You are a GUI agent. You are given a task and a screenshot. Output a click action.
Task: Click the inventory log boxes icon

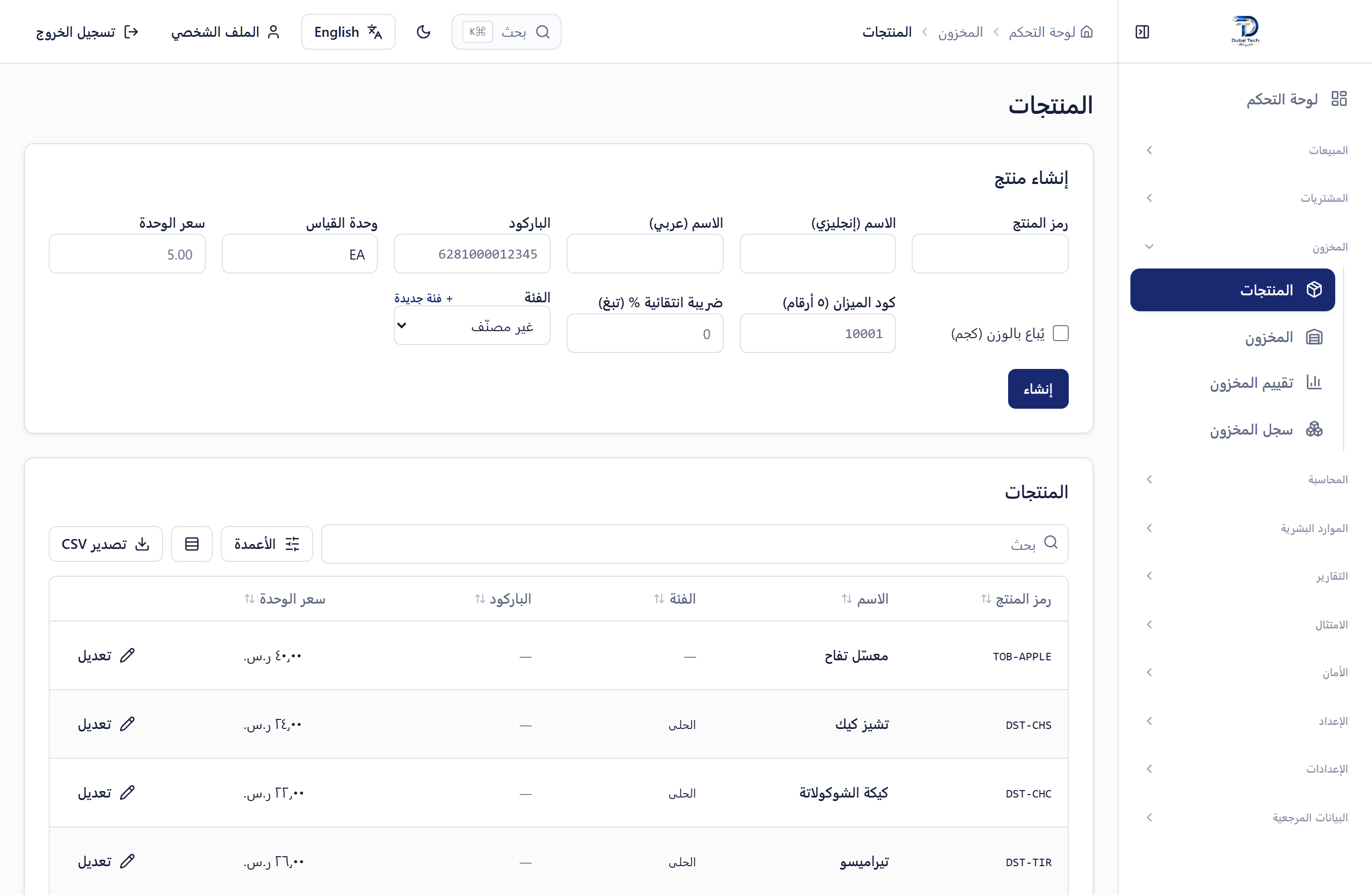(x=1314, y=430)
